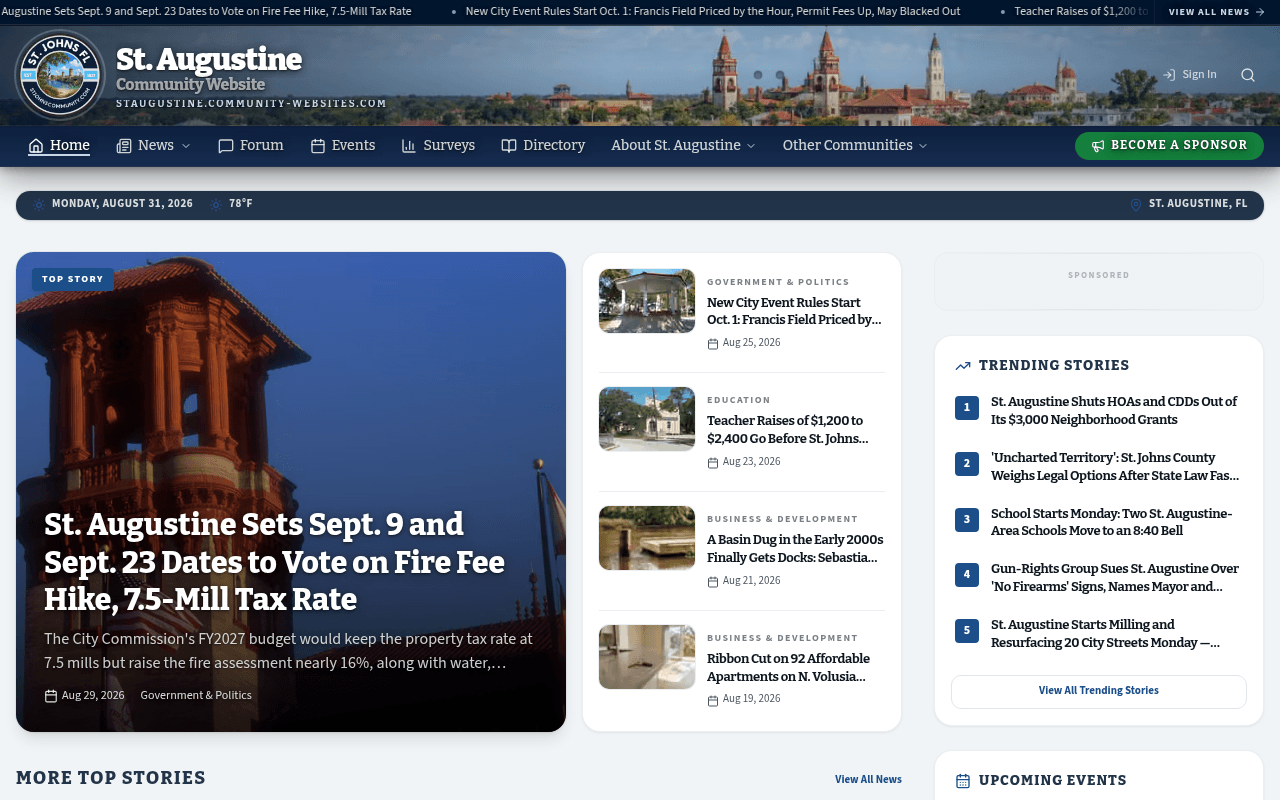The width and height of the screenshot is (1280, 800).
Task: Open the Fire Fee Hike top story headline
Action: [274, 562]
